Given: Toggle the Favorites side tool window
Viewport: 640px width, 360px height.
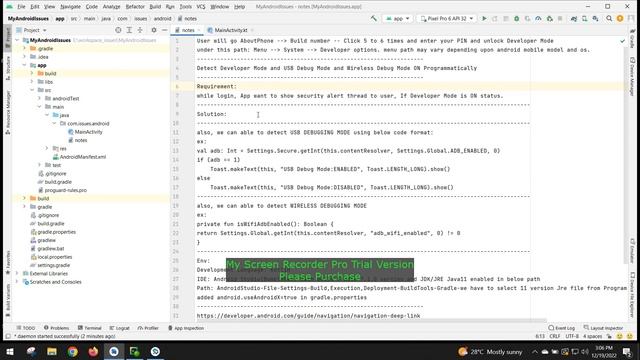Looking at the screenshot, I should point(8,262).
